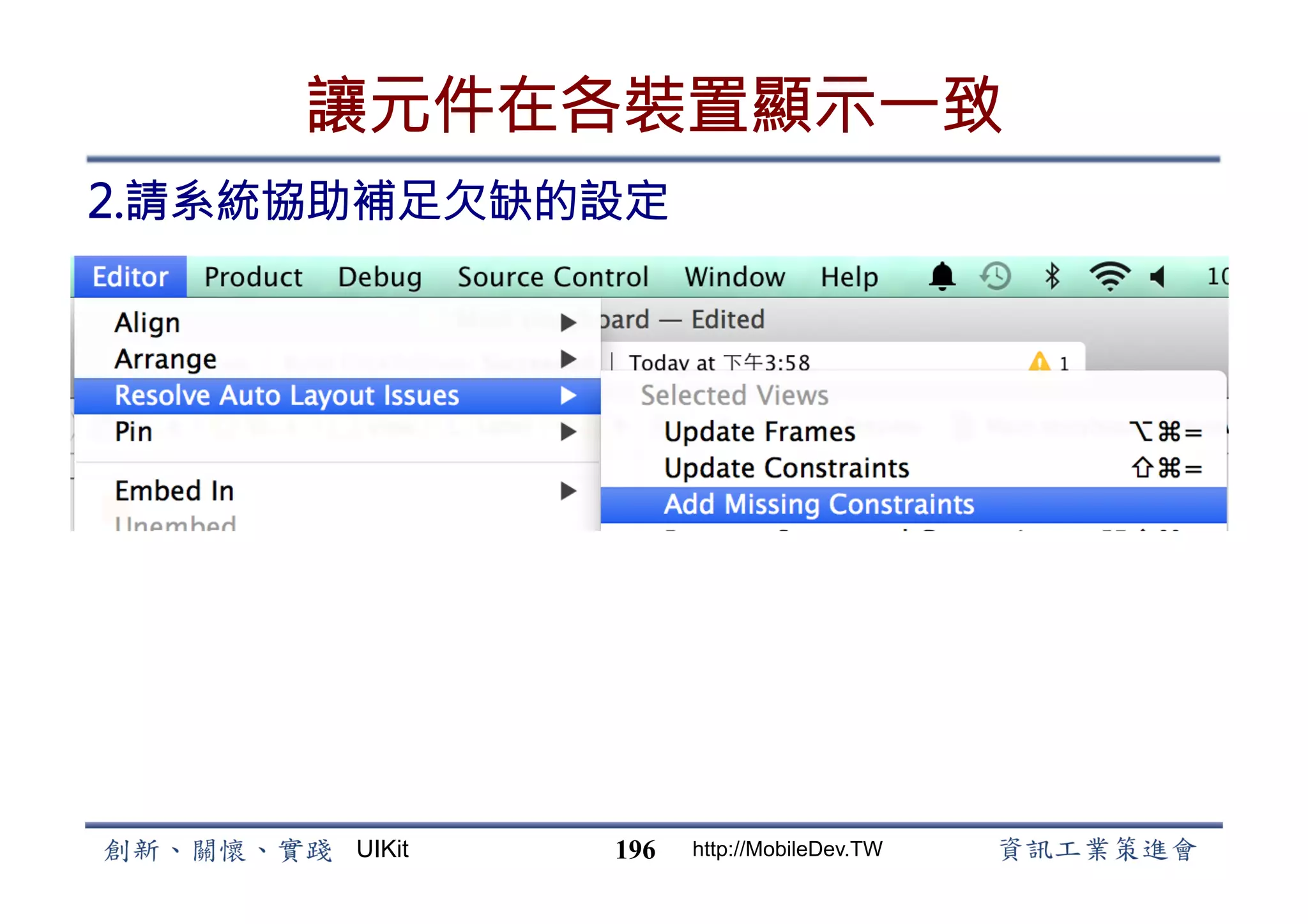Expand the Arrange submenu
Image resolution: width=1308 pixels, height=924 pixels.
click(x=337, y=359)
